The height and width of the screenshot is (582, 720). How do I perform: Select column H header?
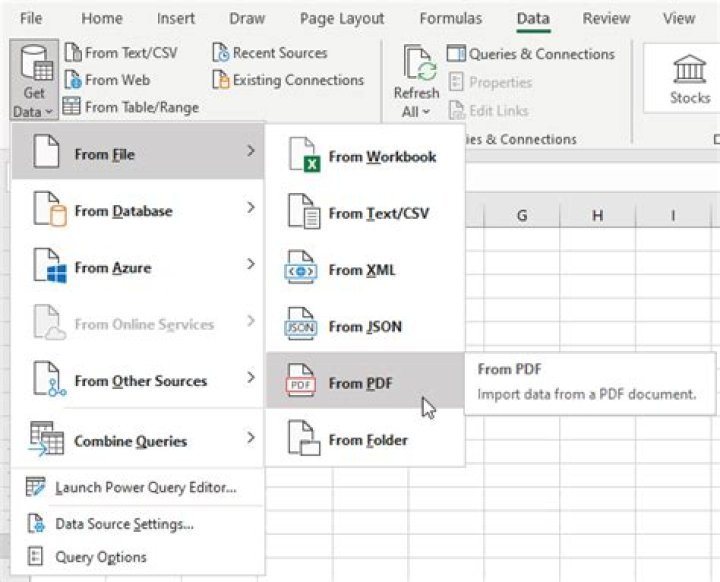597,215
